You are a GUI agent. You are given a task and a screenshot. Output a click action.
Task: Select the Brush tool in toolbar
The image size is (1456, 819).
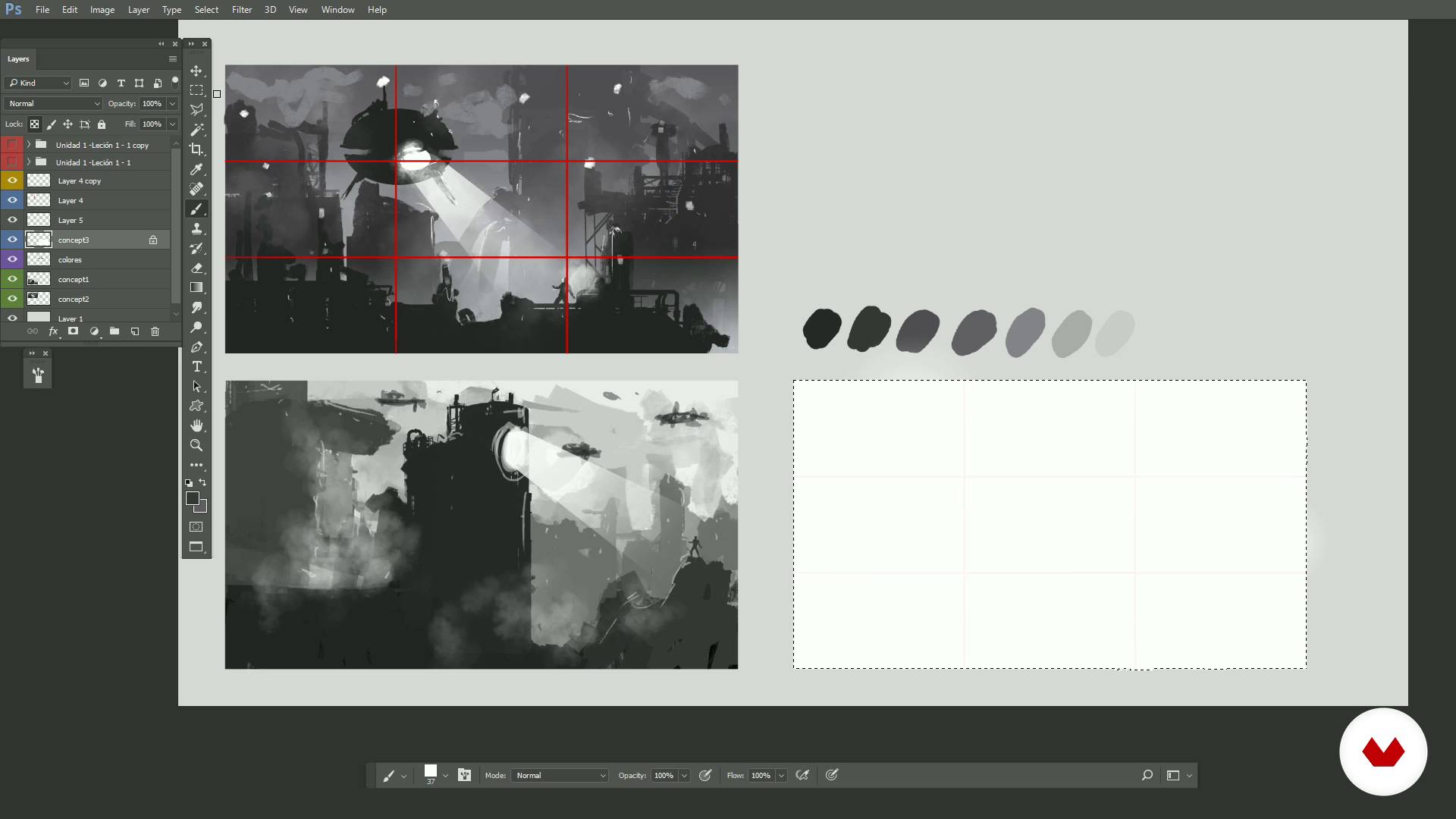(x=196, y=209)
